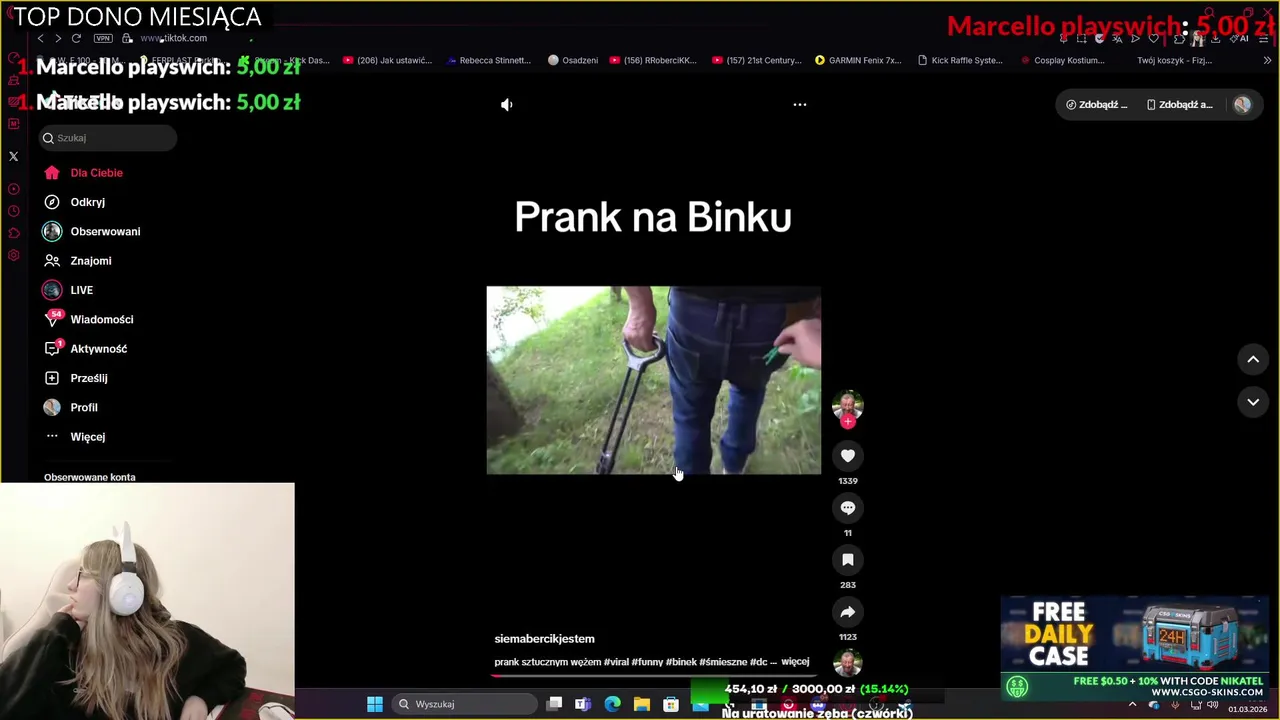The width and height of the screenshot is (1280, 720).
Task: Show hidden system tray icons
Action: click(1132, 704)
